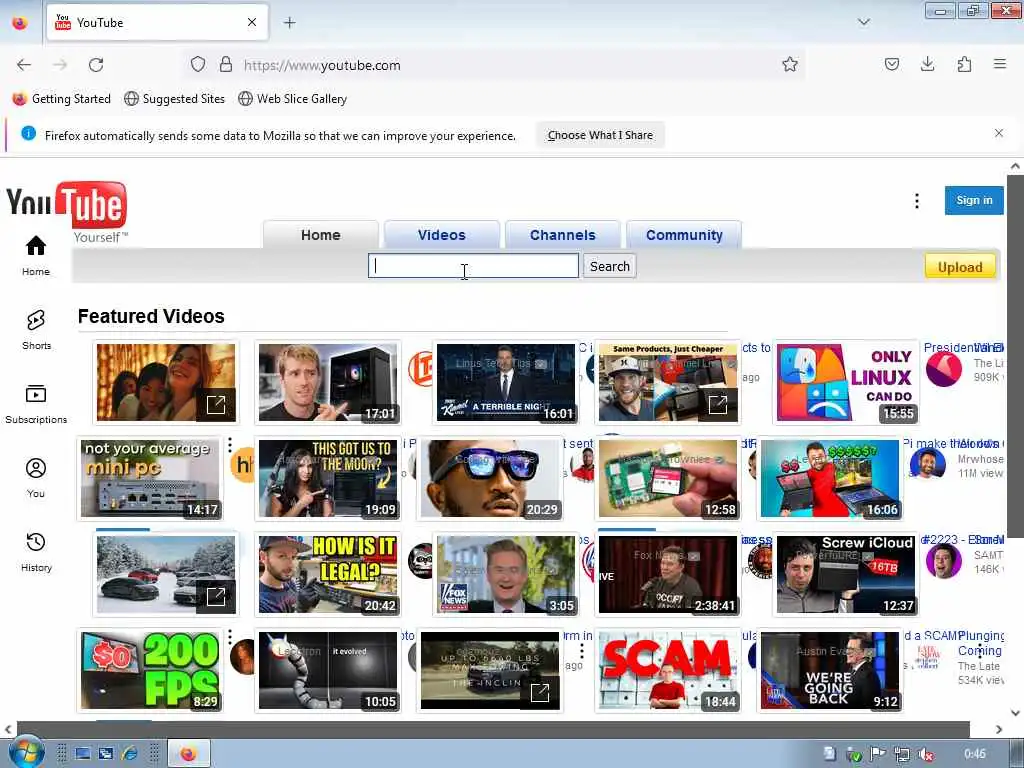Open the Downloads arrow icon
Screen dimensions: 1024x768
click(x=927, y=64)
